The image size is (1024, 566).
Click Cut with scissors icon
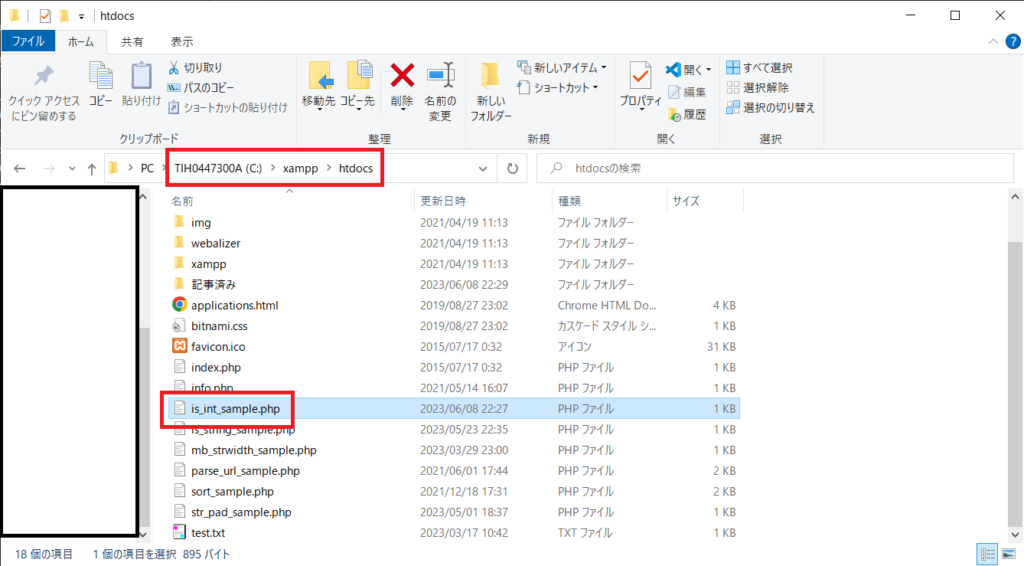pyautogui.click(x=195, y=67)
